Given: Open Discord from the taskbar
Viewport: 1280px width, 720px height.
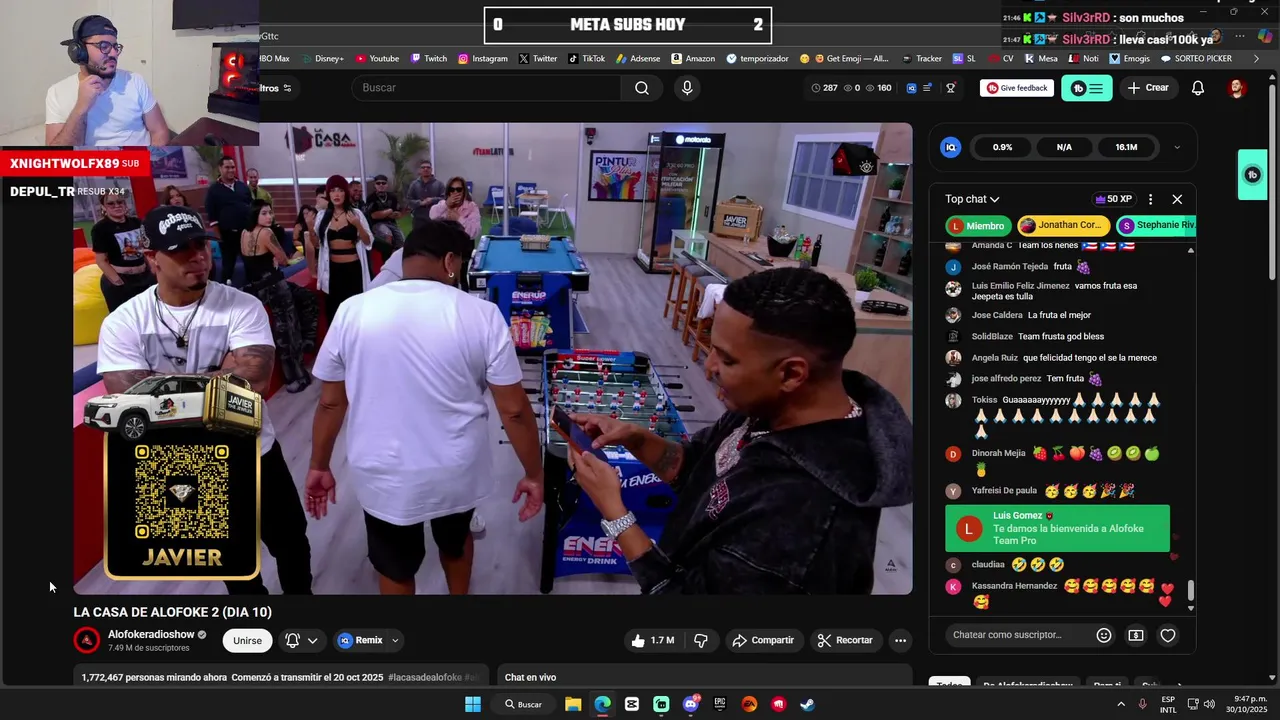Looking at the screenshot, I should click(x=690, y=704).
